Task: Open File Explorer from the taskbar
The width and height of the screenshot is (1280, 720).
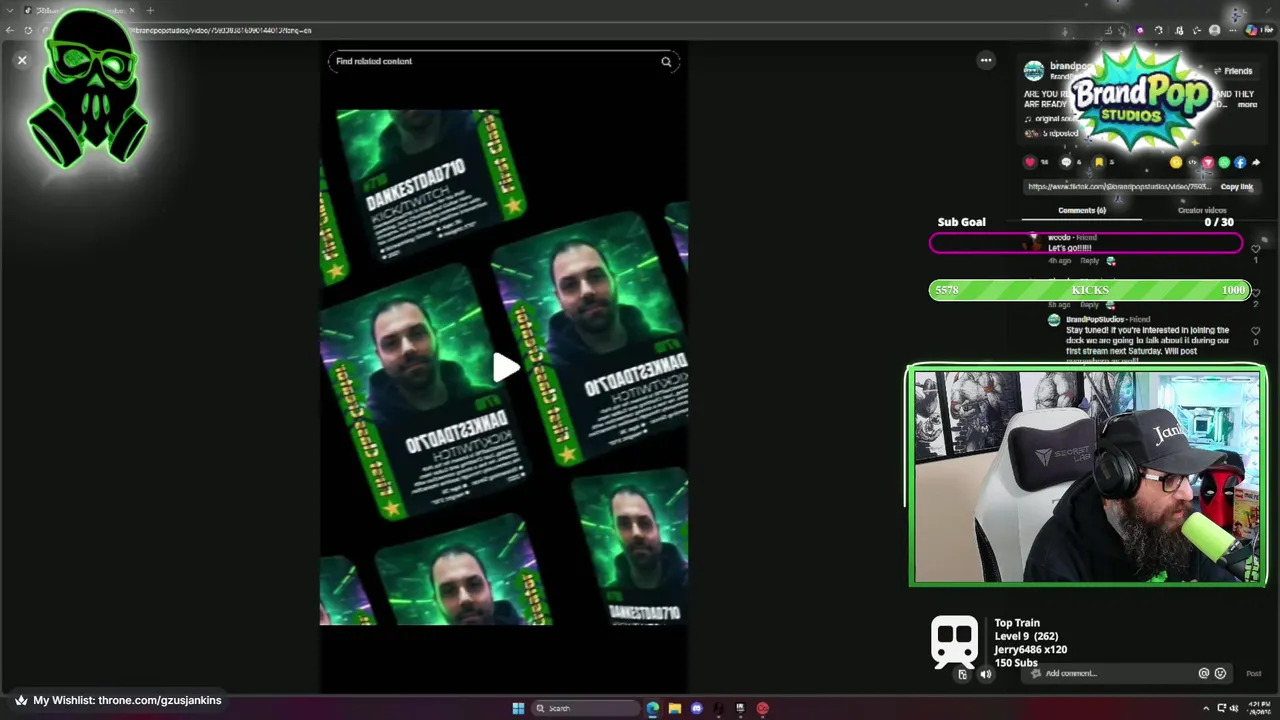Action: click(675, 708)
